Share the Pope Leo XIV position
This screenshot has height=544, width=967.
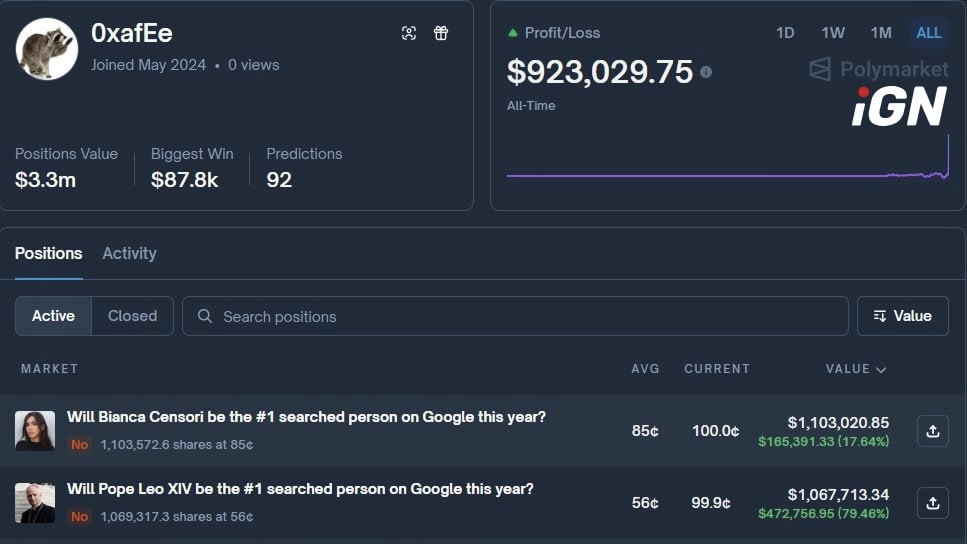click(932, 503)
